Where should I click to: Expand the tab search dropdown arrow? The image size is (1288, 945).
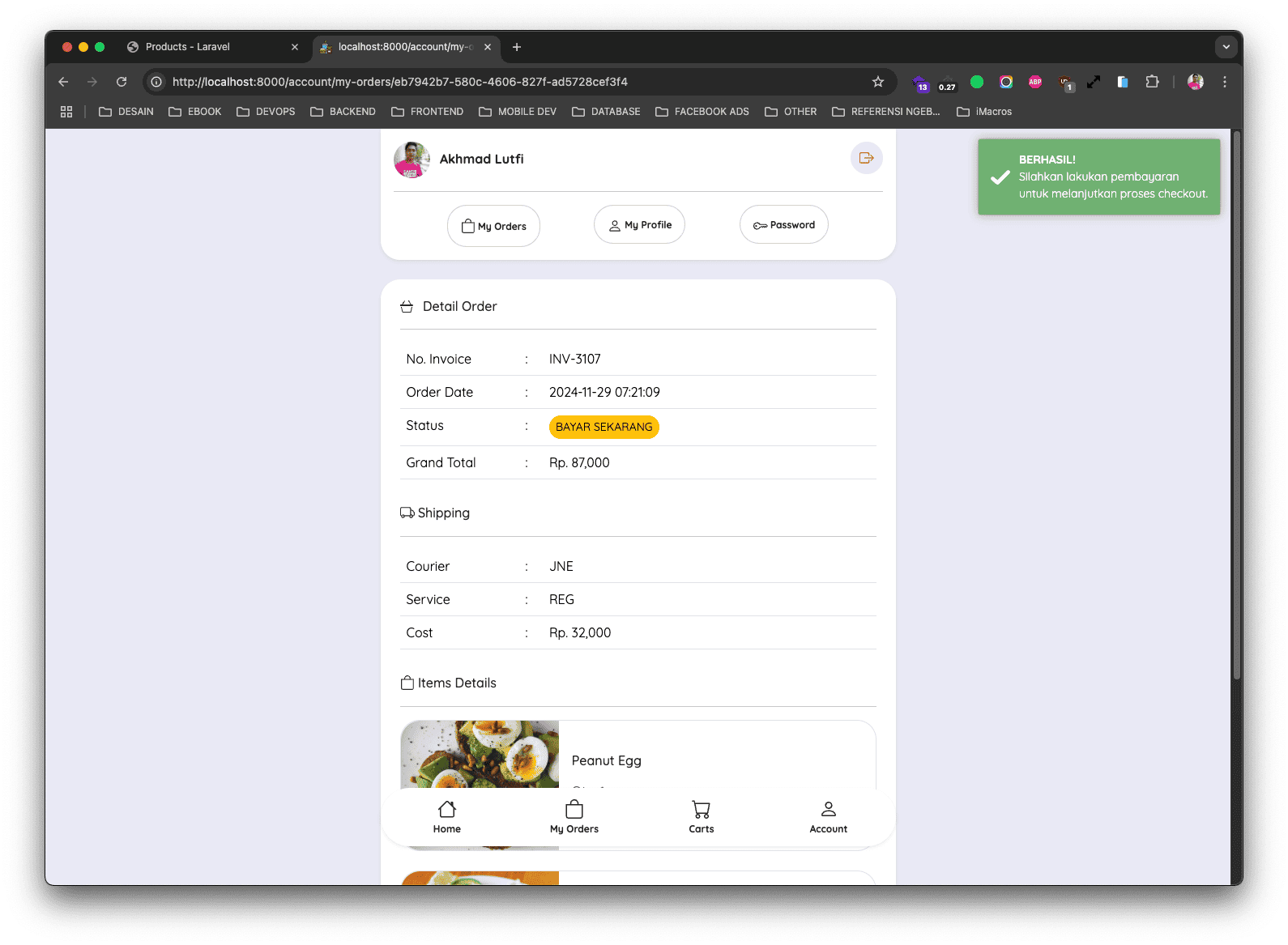point(1226,47)
